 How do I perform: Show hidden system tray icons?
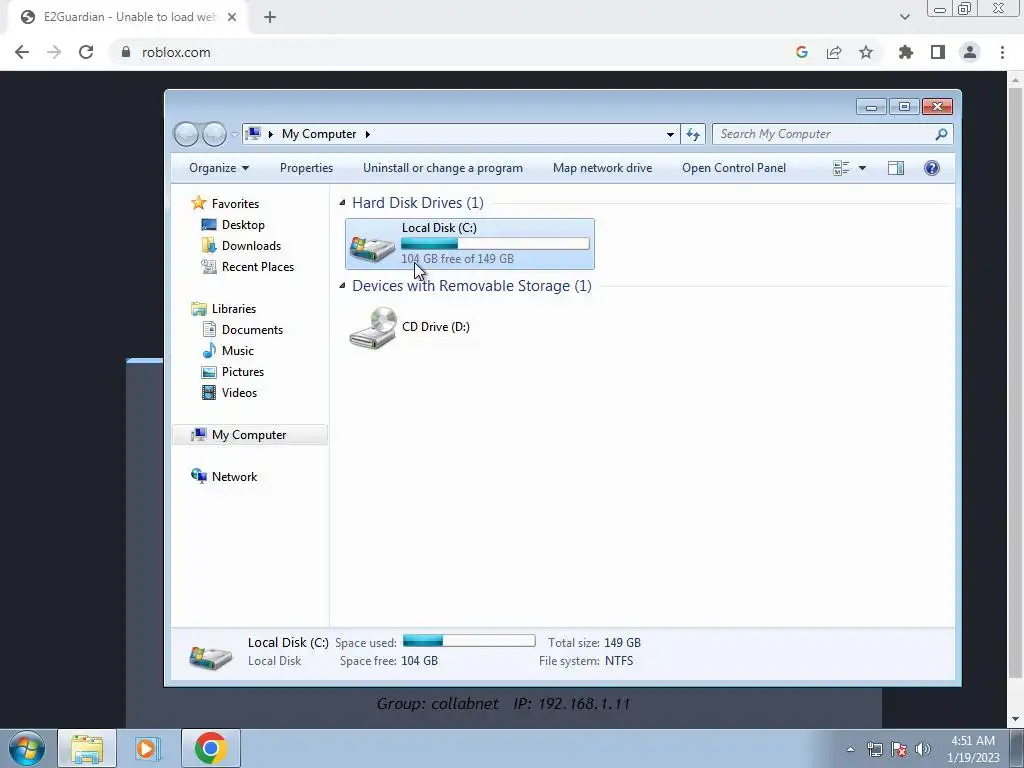tap(850, 749)
